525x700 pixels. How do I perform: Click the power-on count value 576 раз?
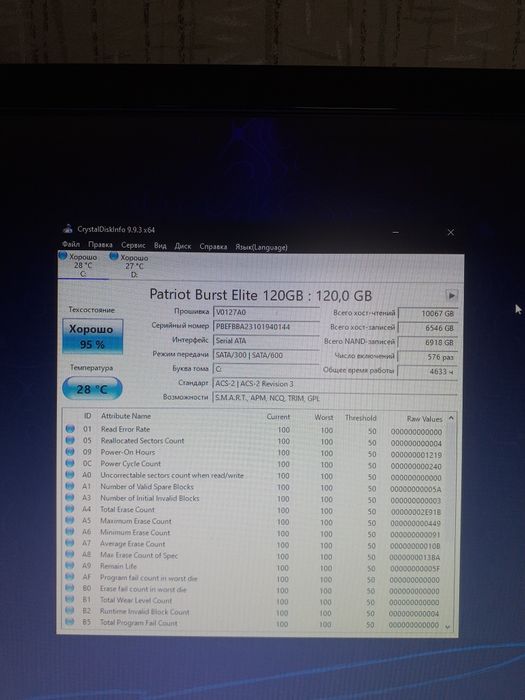[x=427, y=357]
